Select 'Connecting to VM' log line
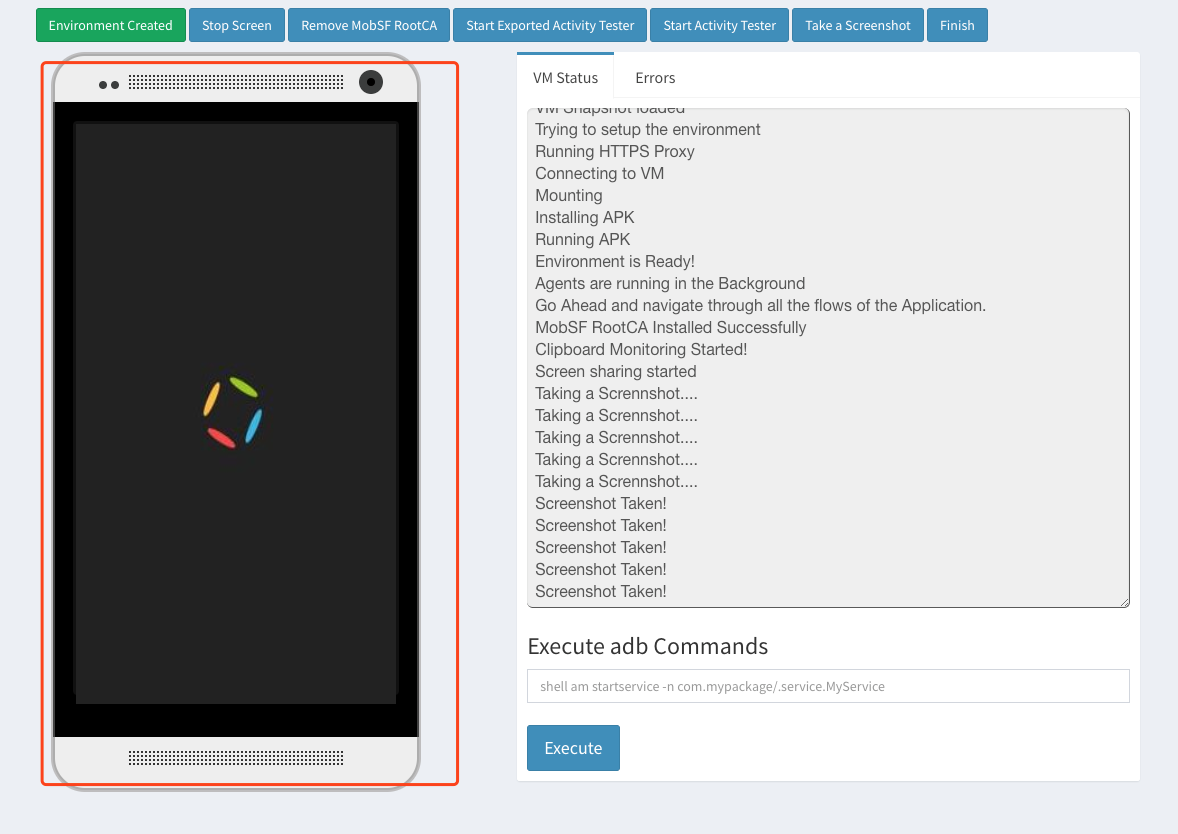The image size is (1178, 834). (600, 174)
